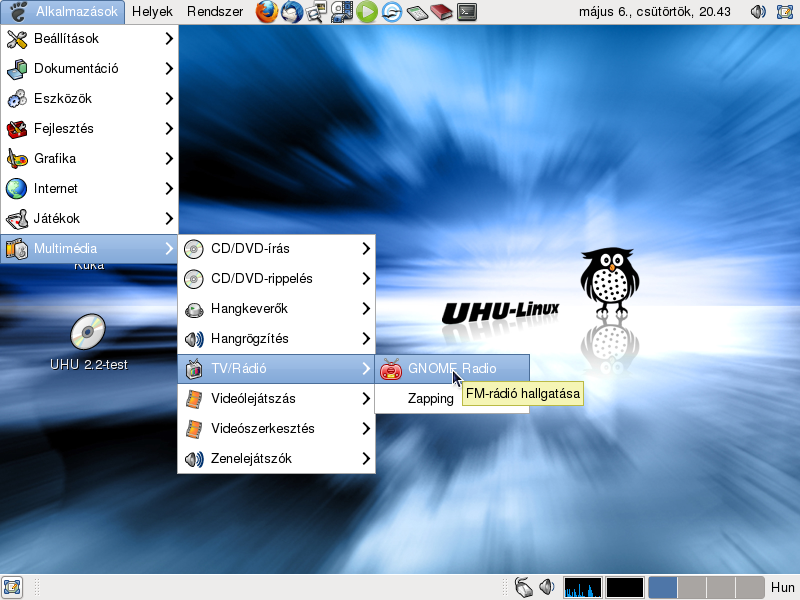Click the show desktop button in bottom panel
The width and height of the screenshot is (800, 600).
(12, 587)
